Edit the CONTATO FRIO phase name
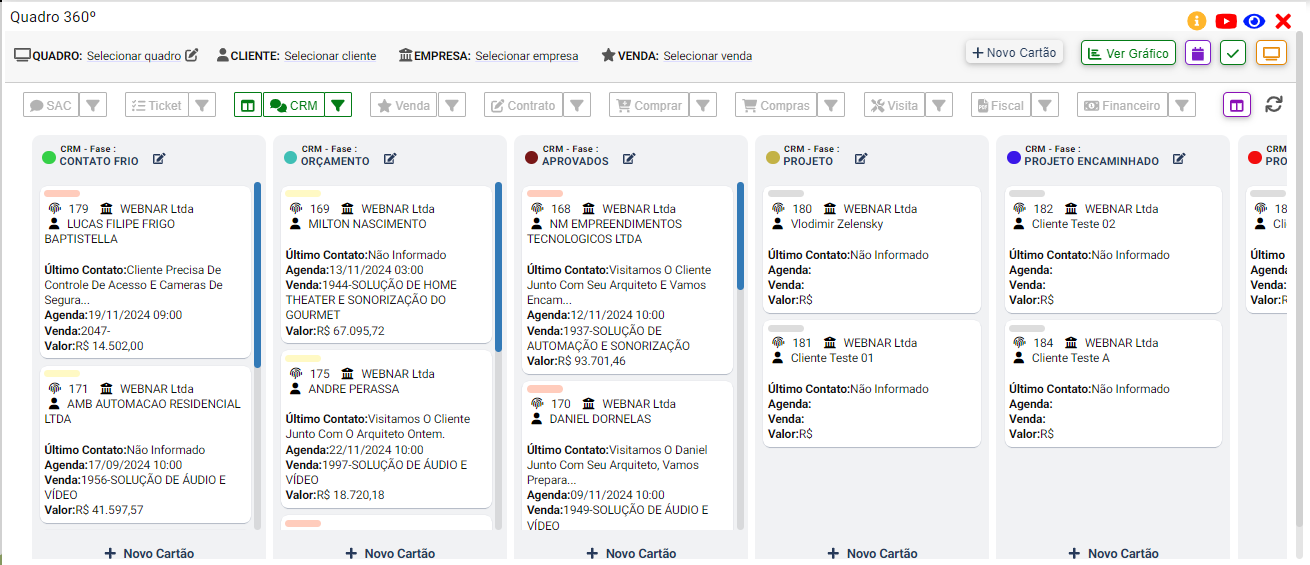This screenshot has height=565, width=1310. tap(159, 159)
